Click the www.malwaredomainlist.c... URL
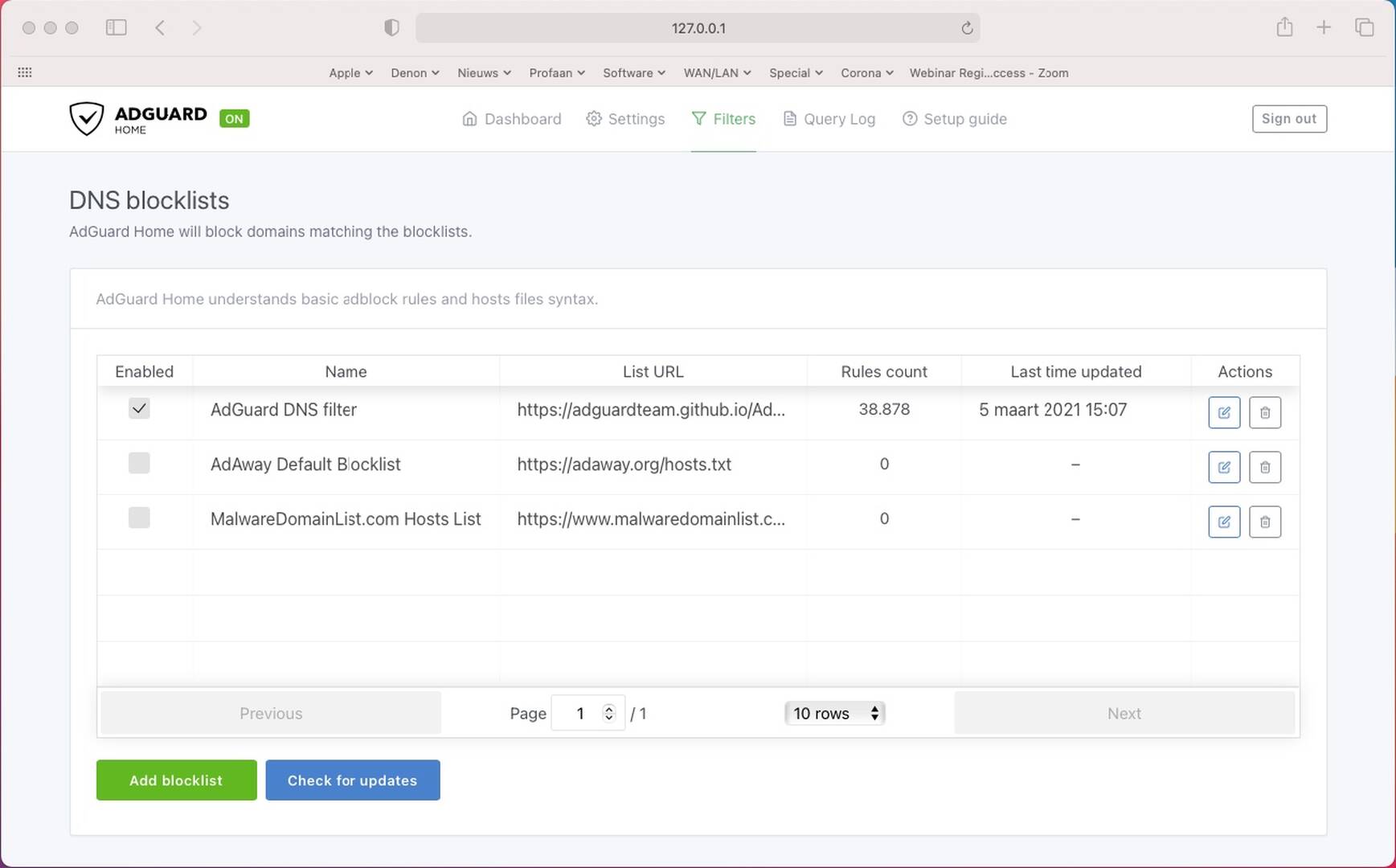The image size is (1396, 868). [x=651, y=518]
